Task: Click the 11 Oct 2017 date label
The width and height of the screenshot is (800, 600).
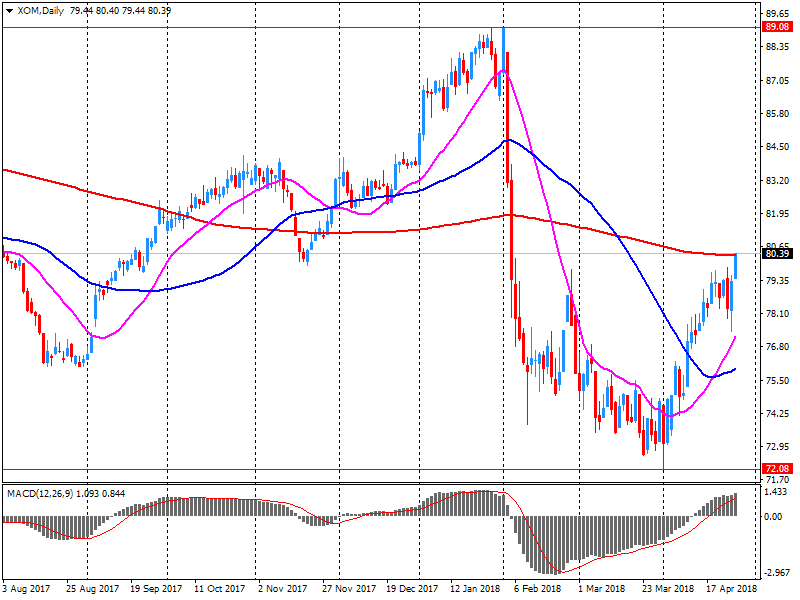Action: tap(219, 589)
